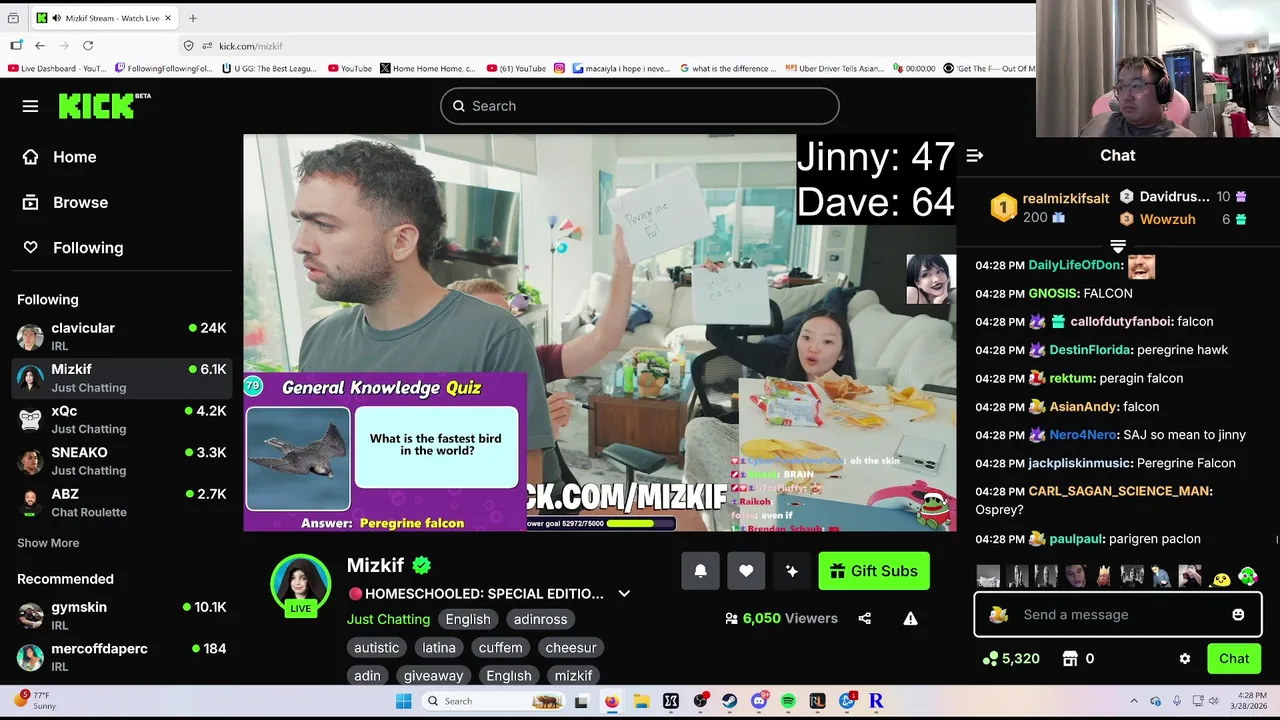The image size is (1280, 720).
Task: Open chat settings gear icon
Action: pyautogui.click(x=1185, y=659)
